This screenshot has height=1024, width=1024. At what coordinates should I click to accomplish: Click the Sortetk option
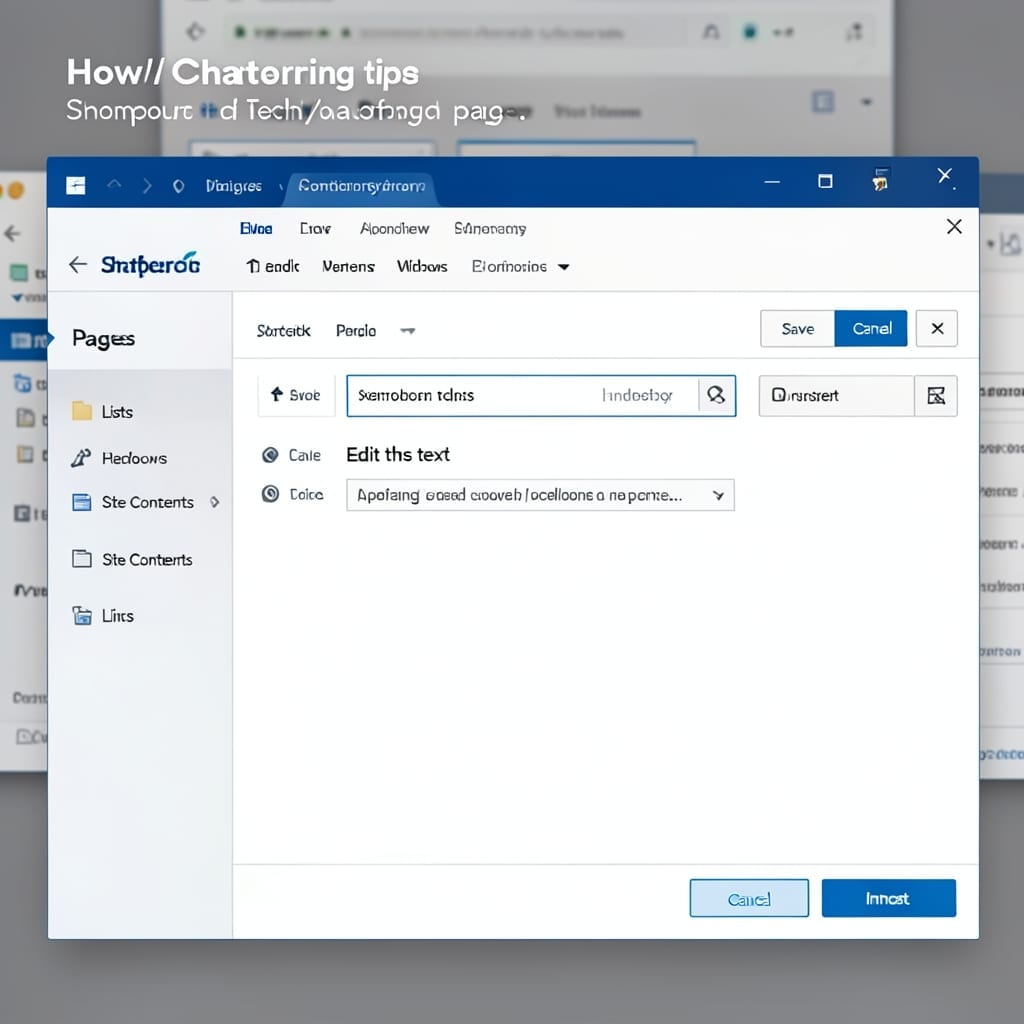(x=283, y=330)
